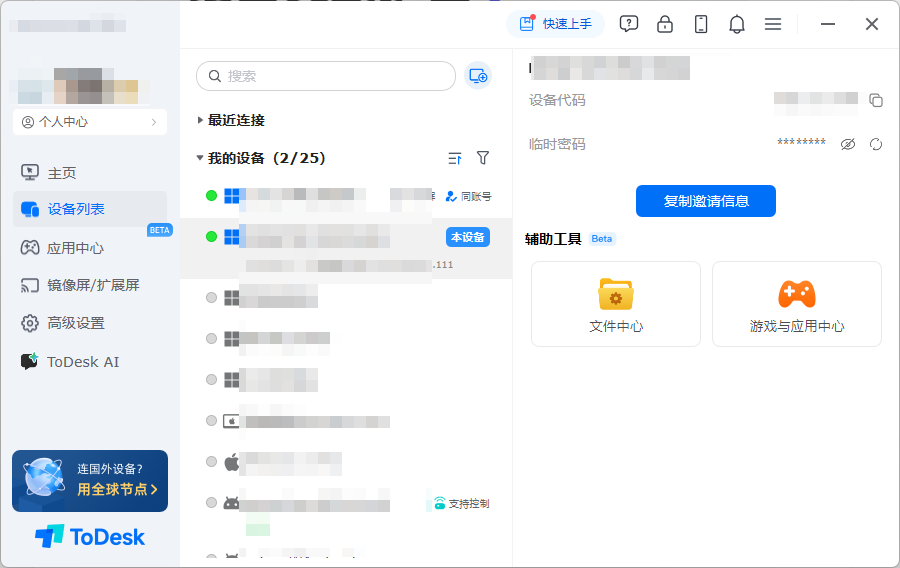Image resolution: width=900 pixels, height=568 pixels.
Task: Open 镜像屏/扩展屏 screen mirroring
Action: click(x=90, y=285)
